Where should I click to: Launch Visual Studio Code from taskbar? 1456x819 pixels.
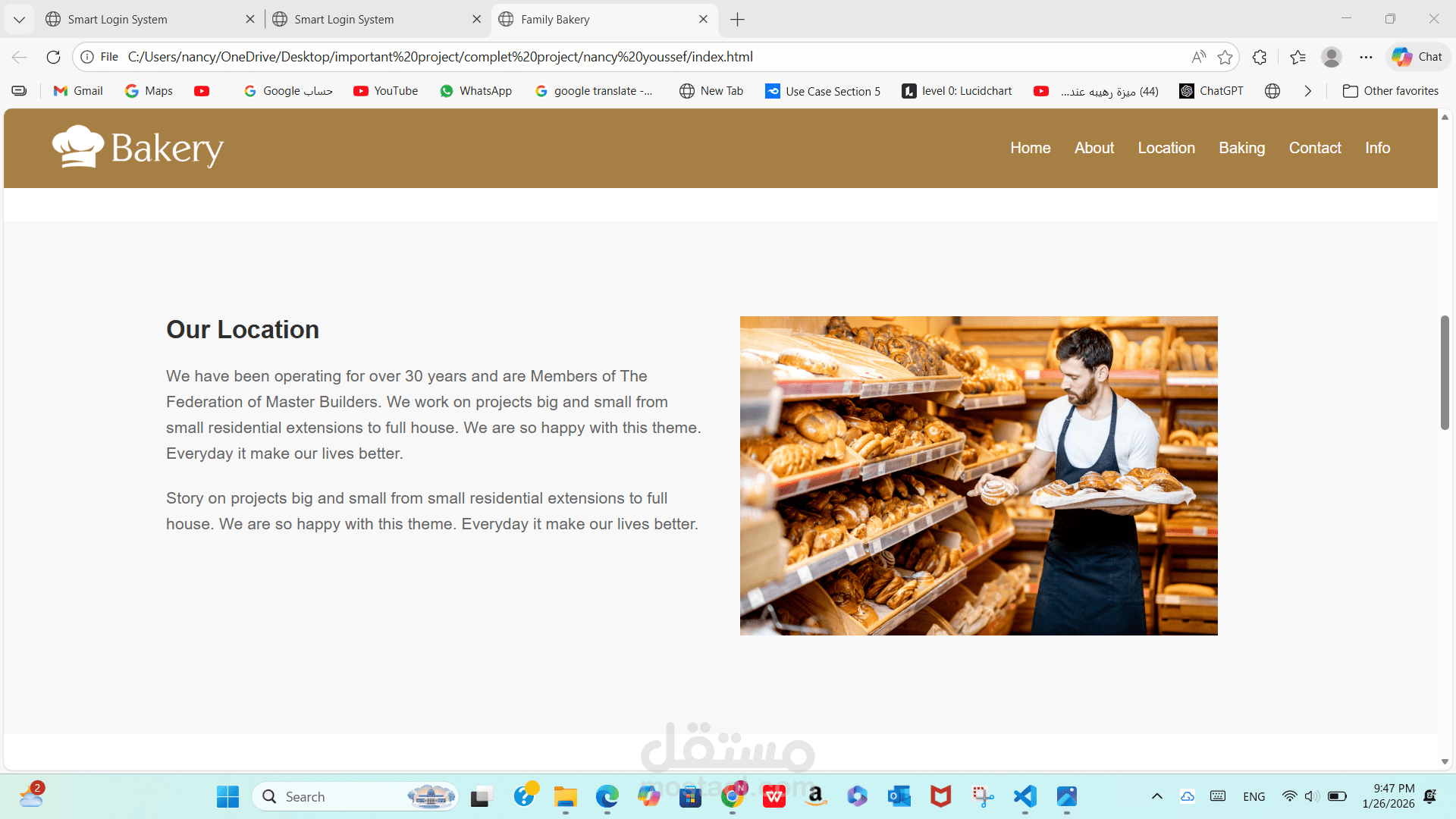[1025, 796]
